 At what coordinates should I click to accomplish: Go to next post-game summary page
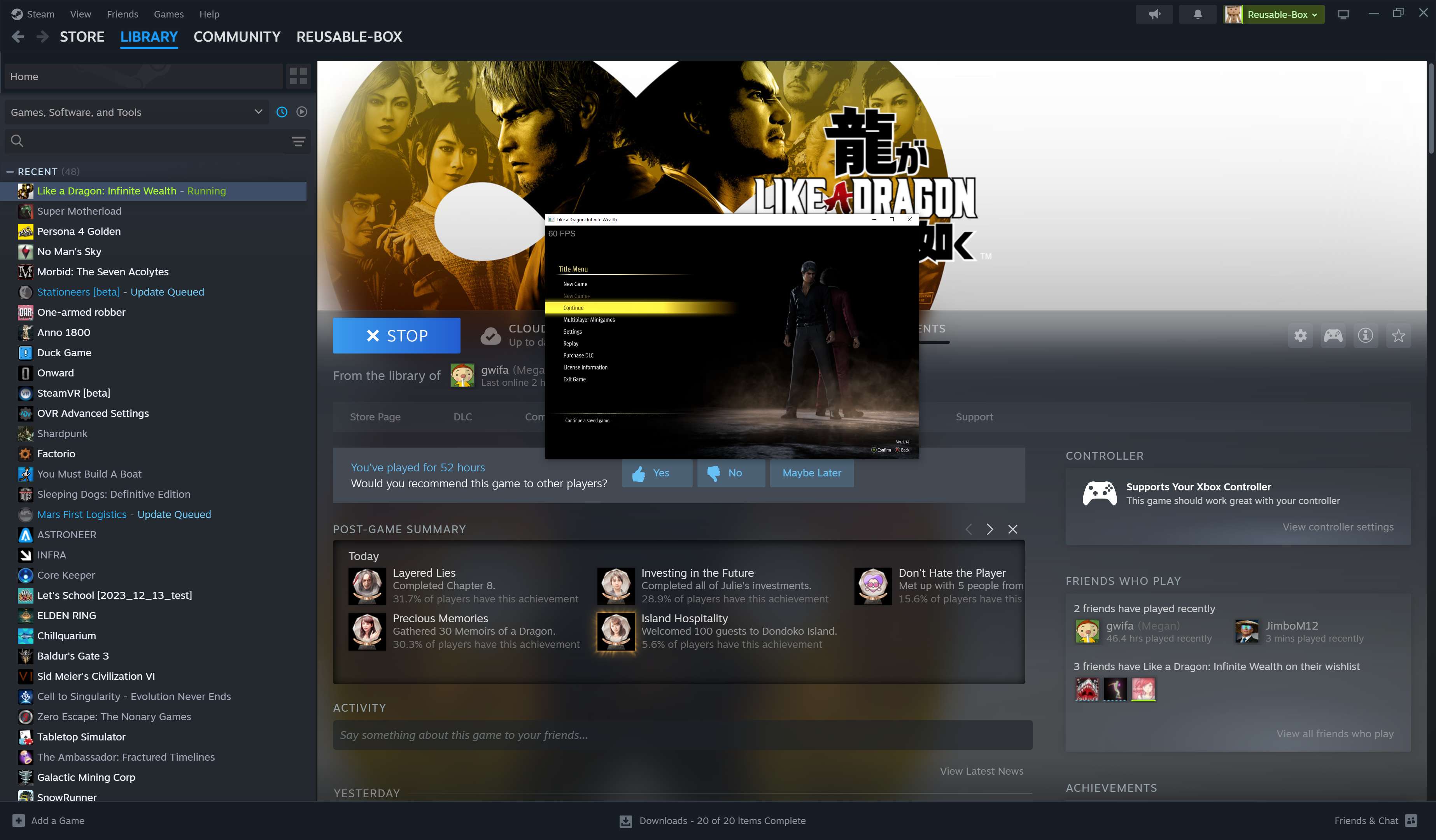coord(990,529)
